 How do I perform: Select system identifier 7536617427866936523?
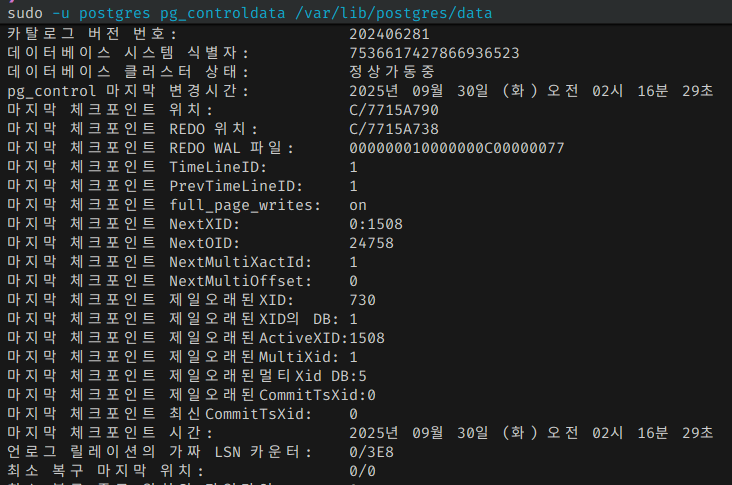(434, 53)
